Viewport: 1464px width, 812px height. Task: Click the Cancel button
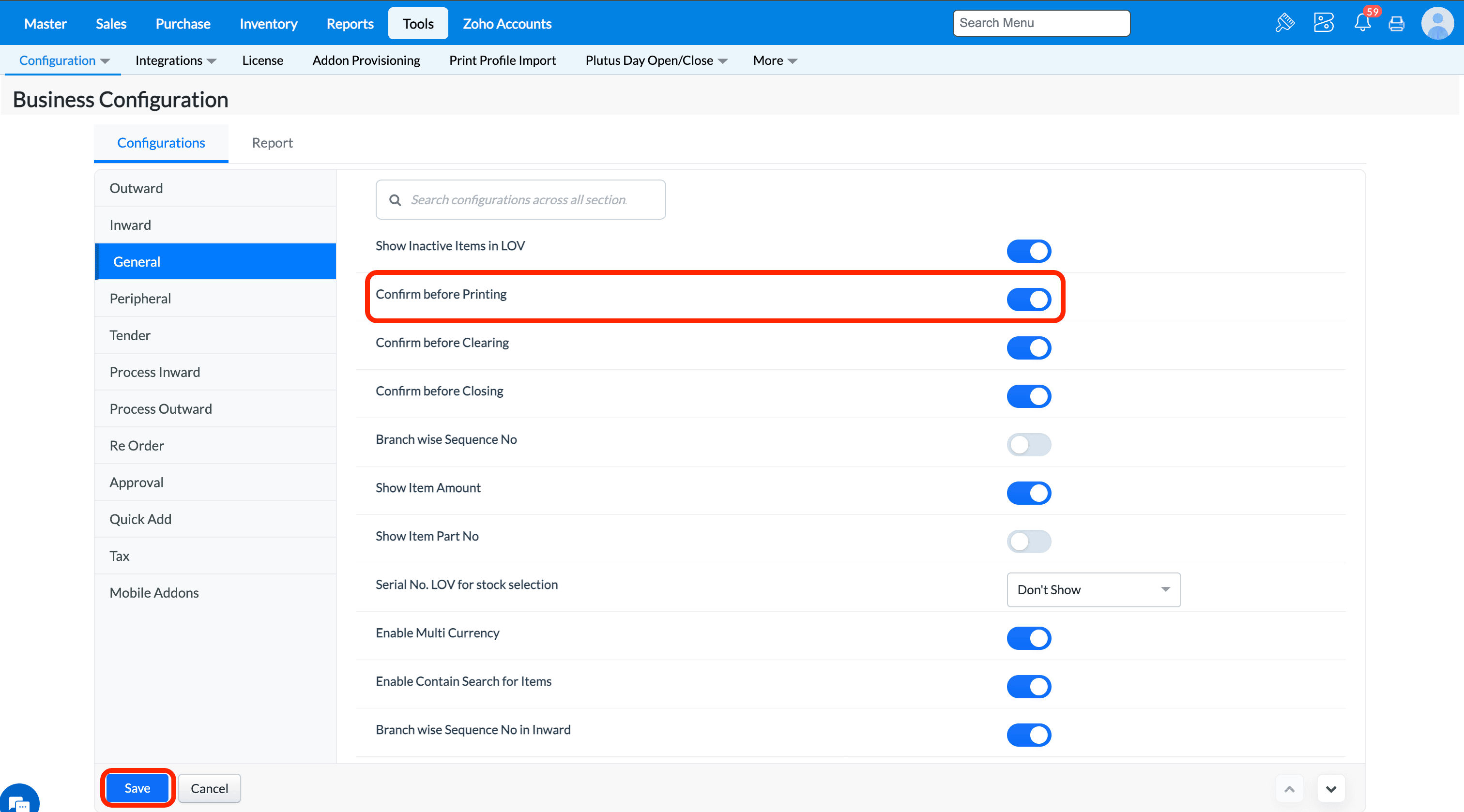tap(209, 788)
